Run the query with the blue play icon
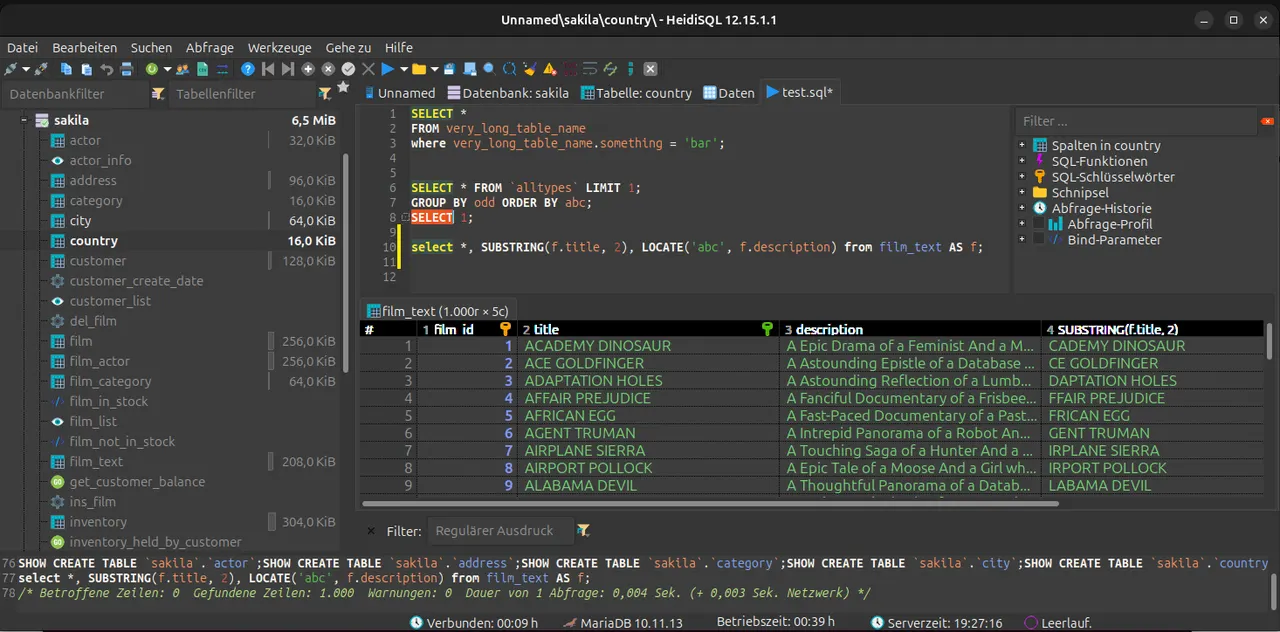Viewport: 1280px width, 632px height. click(x=387, y=69)
